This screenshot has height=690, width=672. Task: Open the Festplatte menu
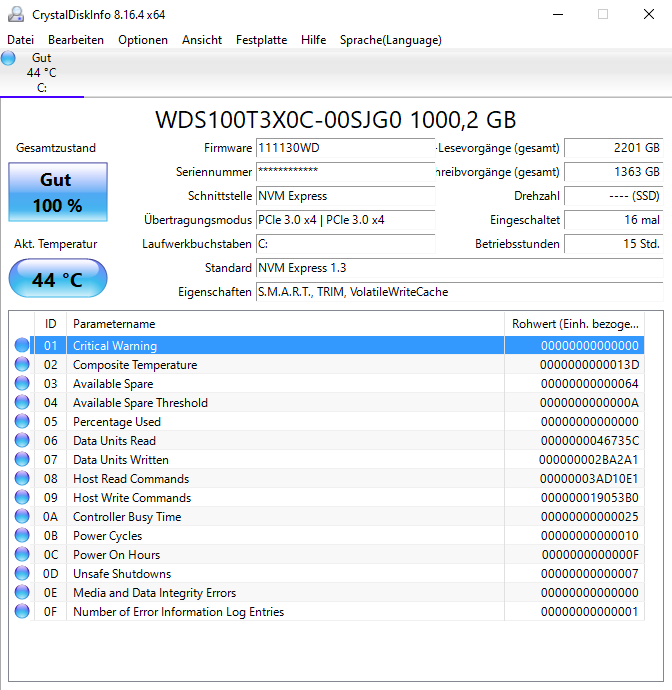(261, 40)
